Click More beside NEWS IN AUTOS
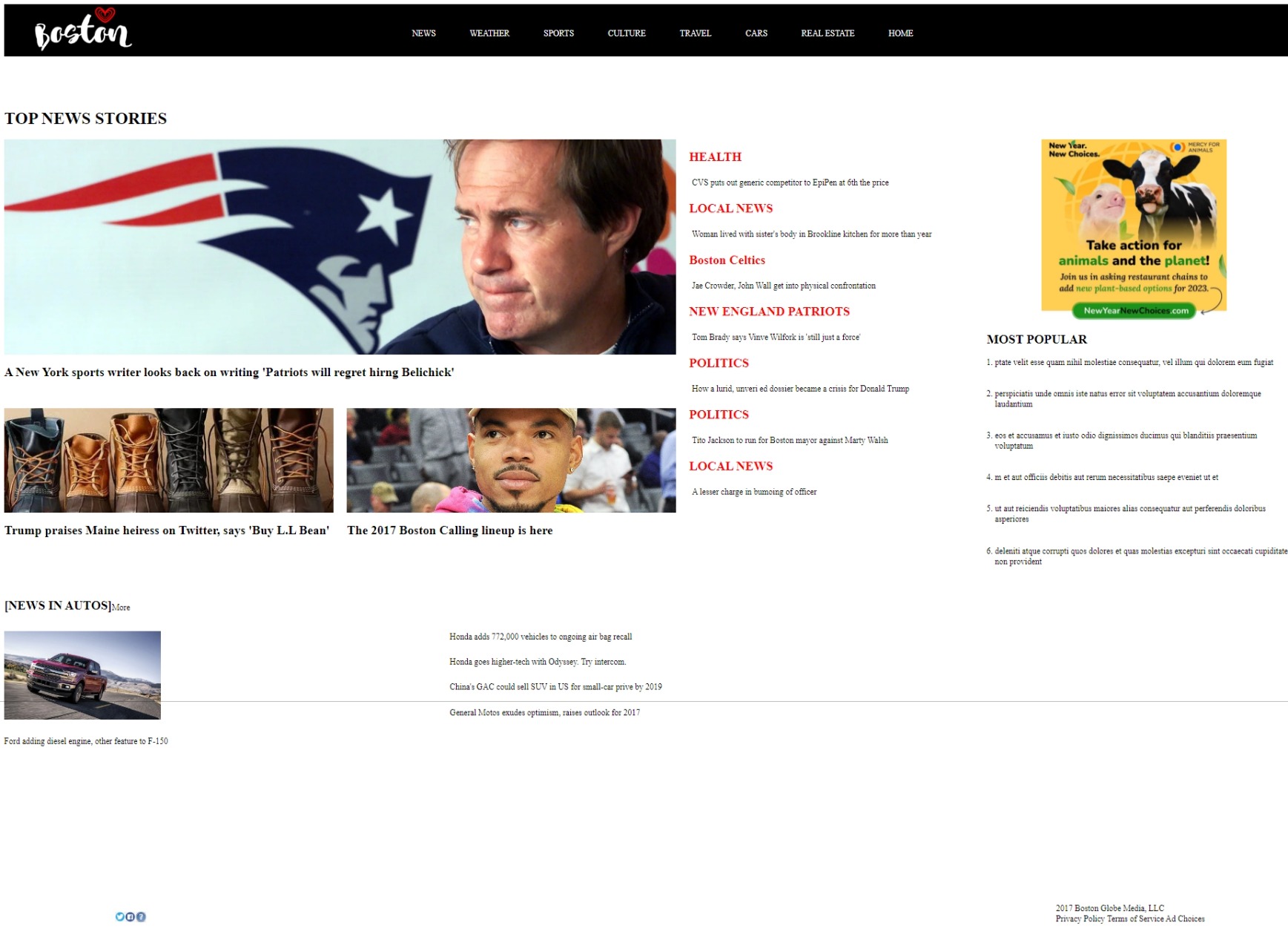The width and height of the screenshot is (1288, 934). [x=121, y=608]
